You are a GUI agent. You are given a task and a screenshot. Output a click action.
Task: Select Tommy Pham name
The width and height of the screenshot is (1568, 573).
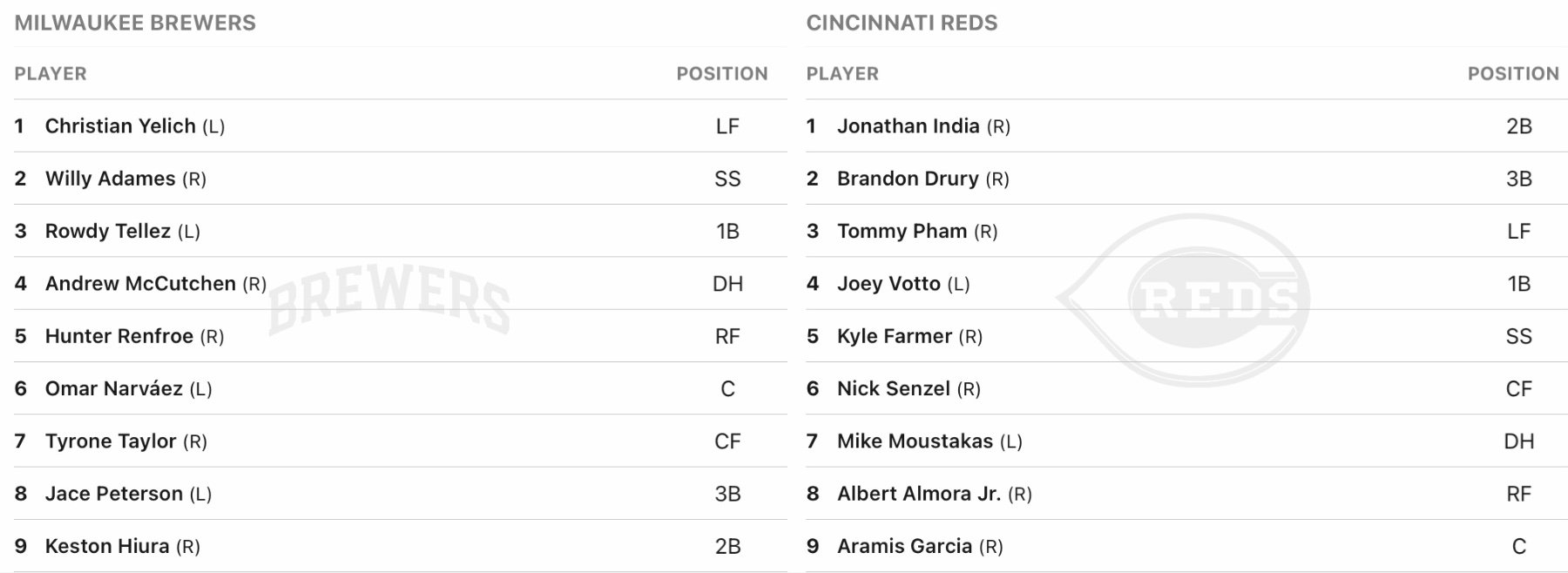902,231
